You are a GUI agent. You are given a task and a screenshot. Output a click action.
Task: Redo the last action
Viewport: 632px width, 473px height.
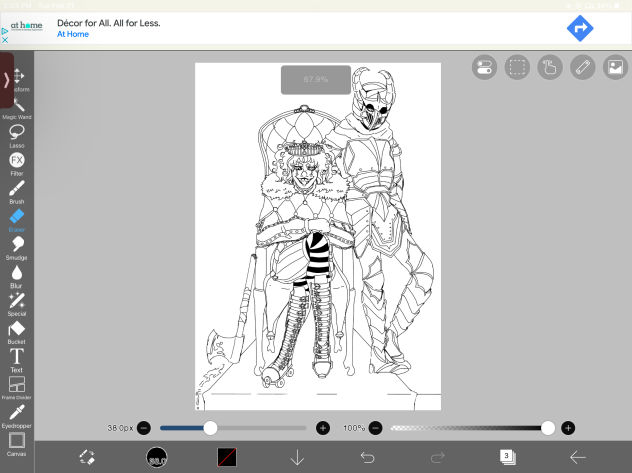[x=437, y=457]
